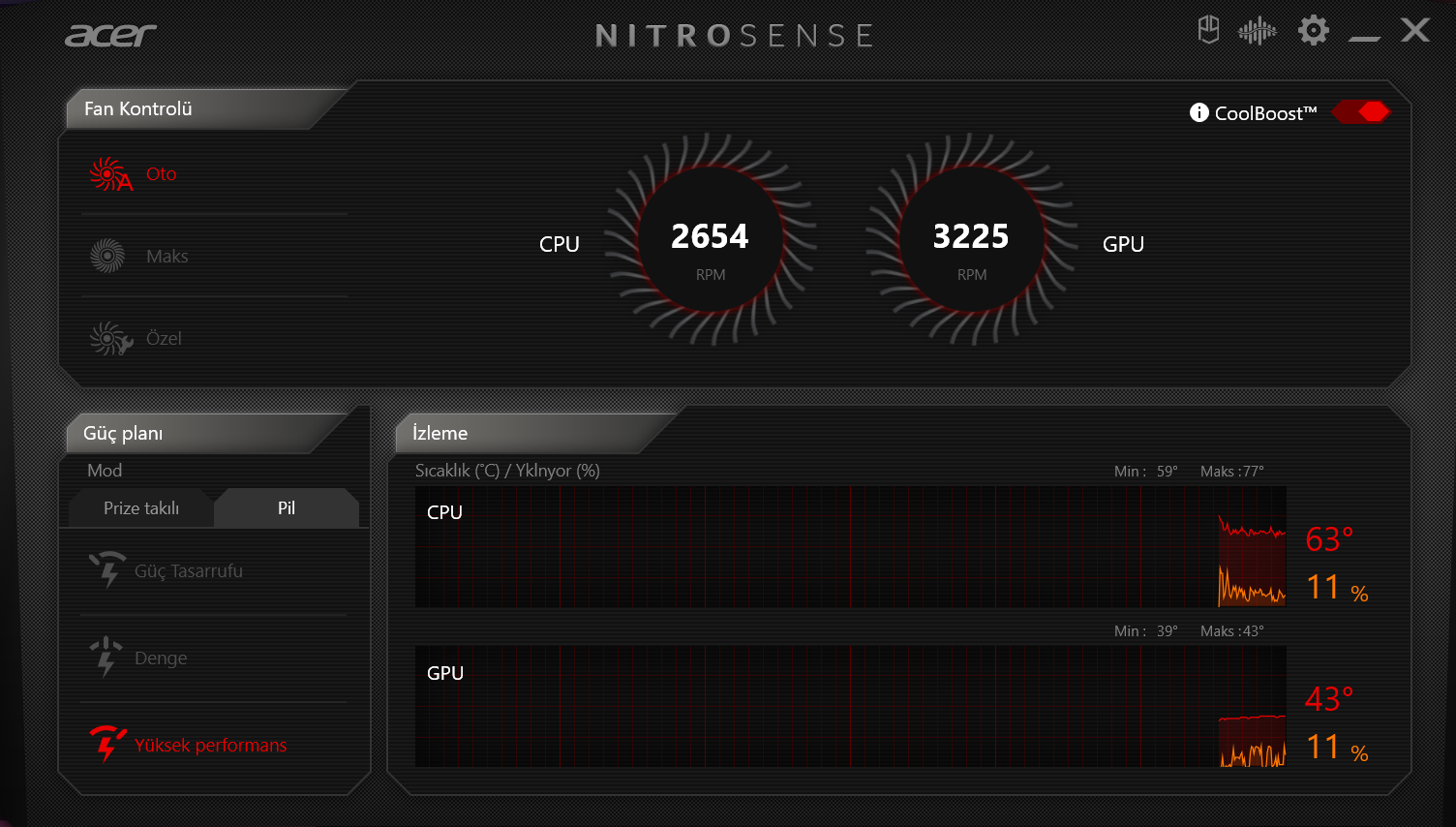Click the Sıcaklık (°C) / Yklnyor (%) label
This screenshot has width=1456, height=827.
[x=507, y=471]
